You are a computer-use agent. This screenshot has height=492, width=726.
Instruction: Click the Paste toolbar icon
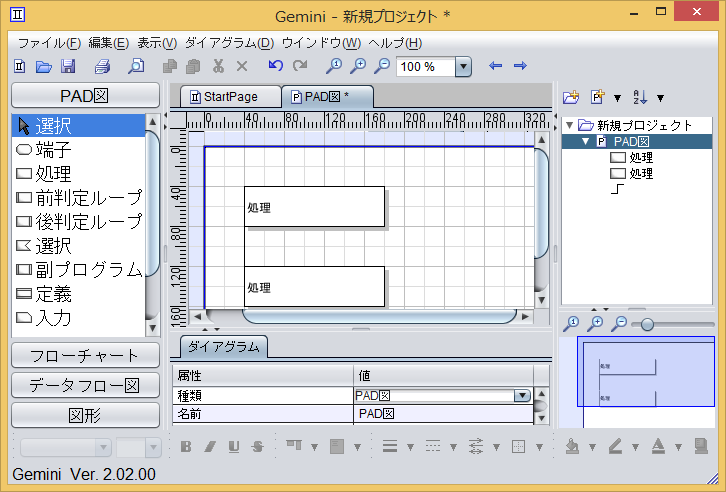tap(193, 66)
